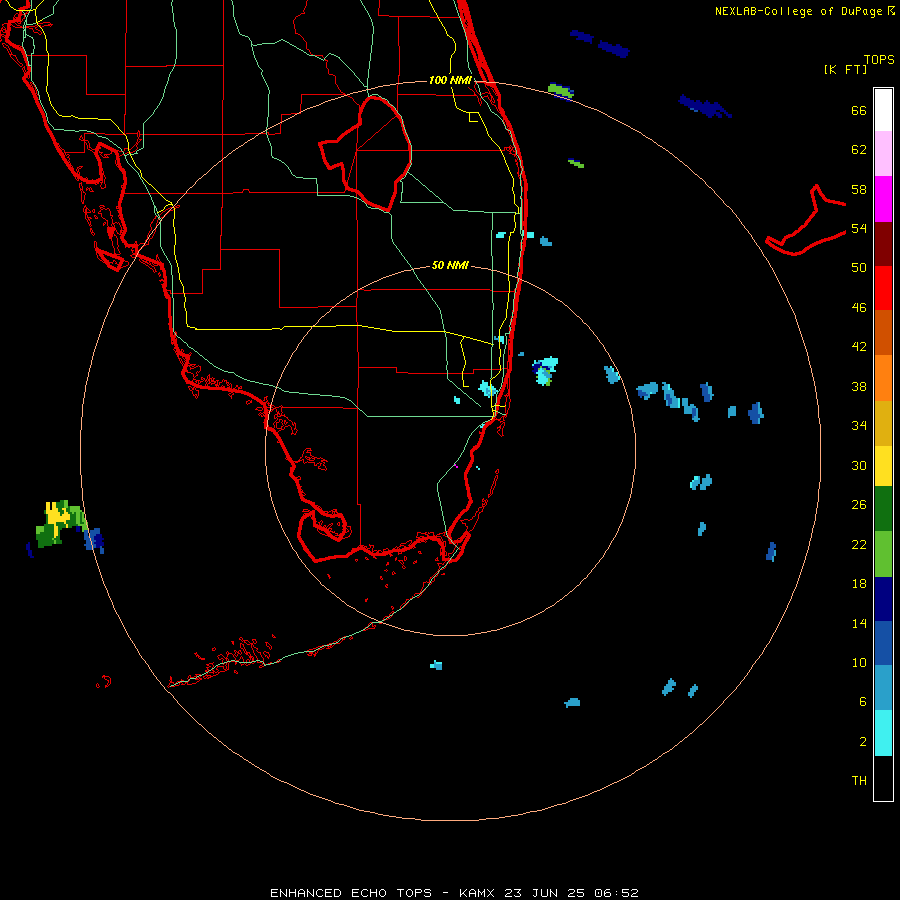Click the TOPS legend title
Screen dimensions: 900x900
coord(879,59)
